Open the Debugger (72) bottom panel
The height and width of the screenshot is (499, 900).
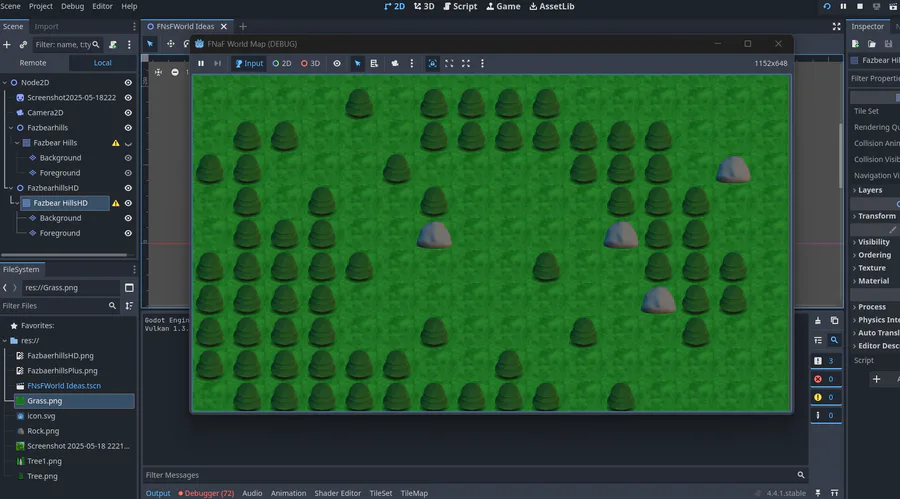(x=206, y=493)
